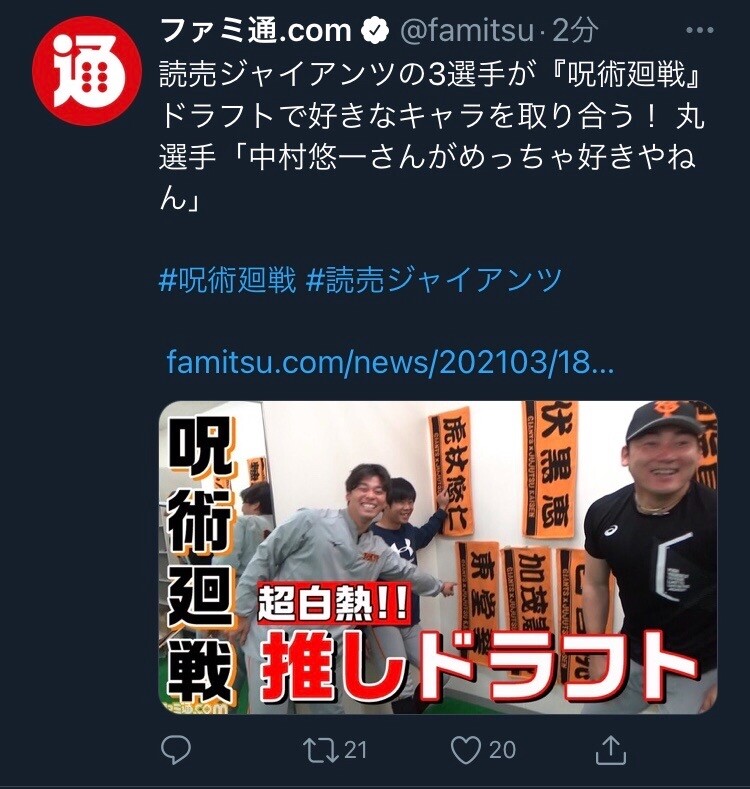Open the share menu via upload icon
Viewport: 750px width, 789px height.
pyautogui.click(x=611, y=749)
